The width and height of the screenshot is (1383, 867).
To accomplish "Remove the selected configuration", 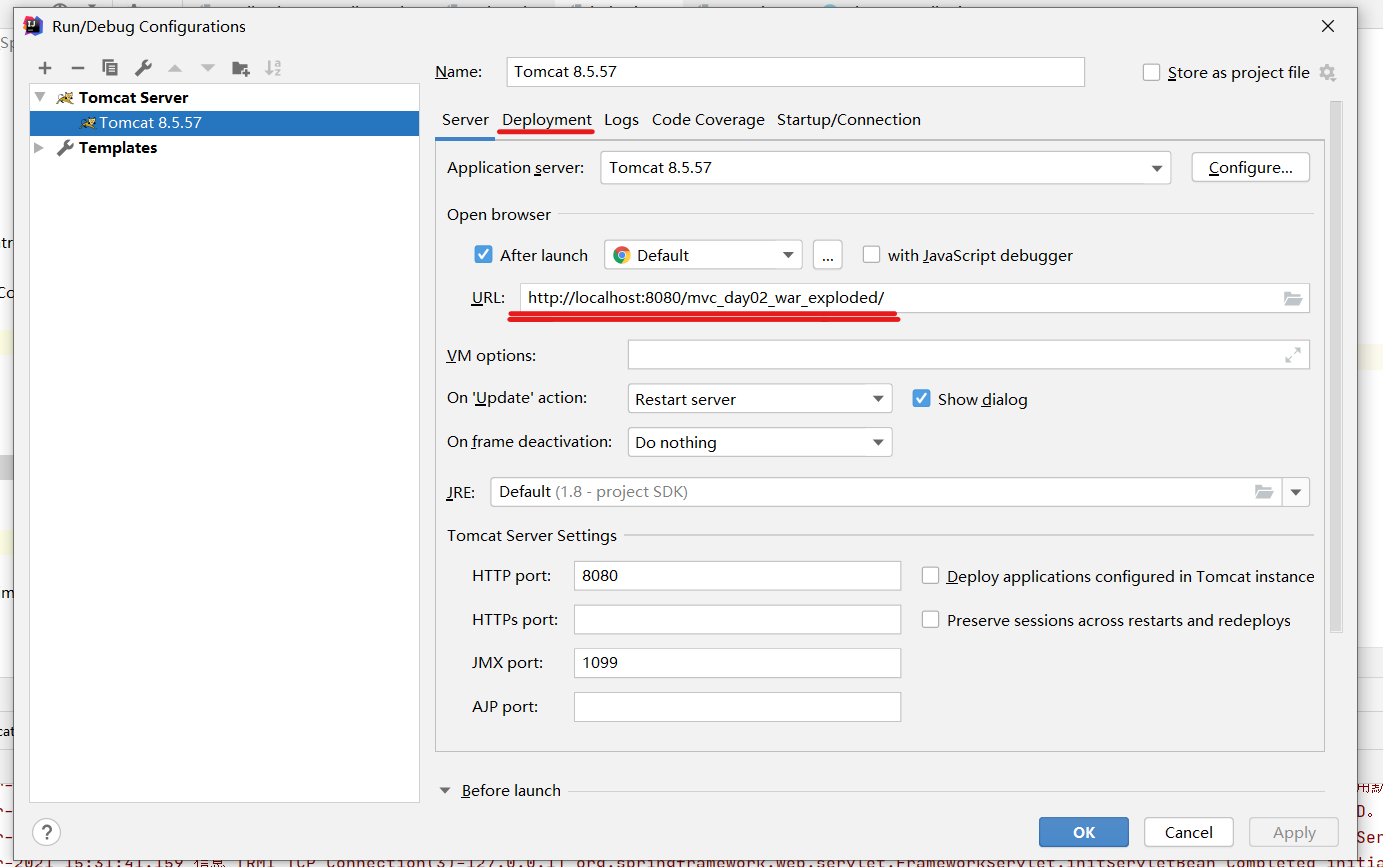I will tap(78, 68).
